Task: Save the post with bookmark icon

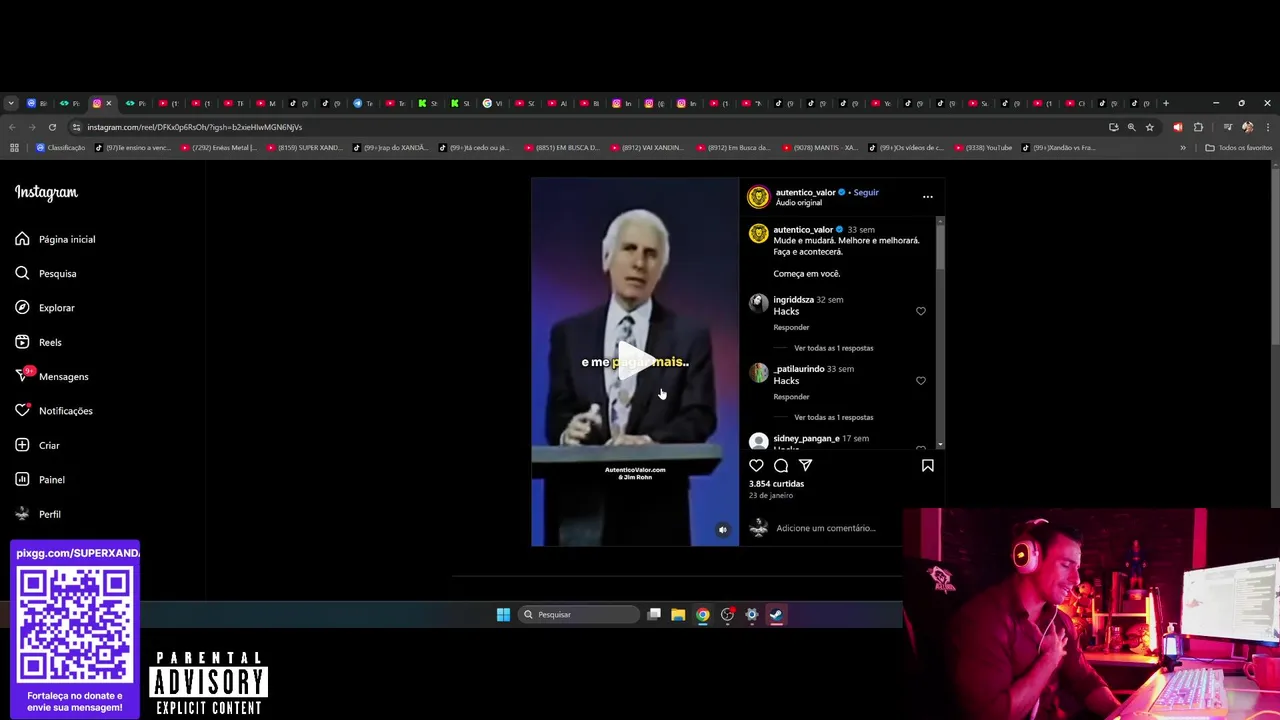Action: pyautogui.click(x=927, y=465)
